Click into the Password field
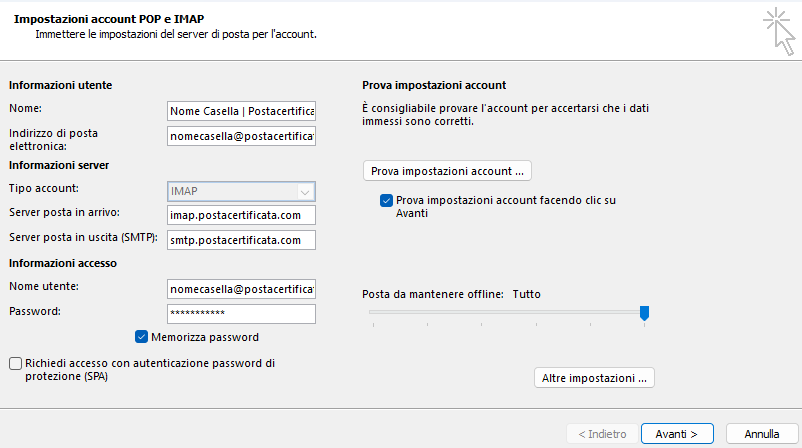Viewport: 802px width, 448px height. tap(241, 313)
